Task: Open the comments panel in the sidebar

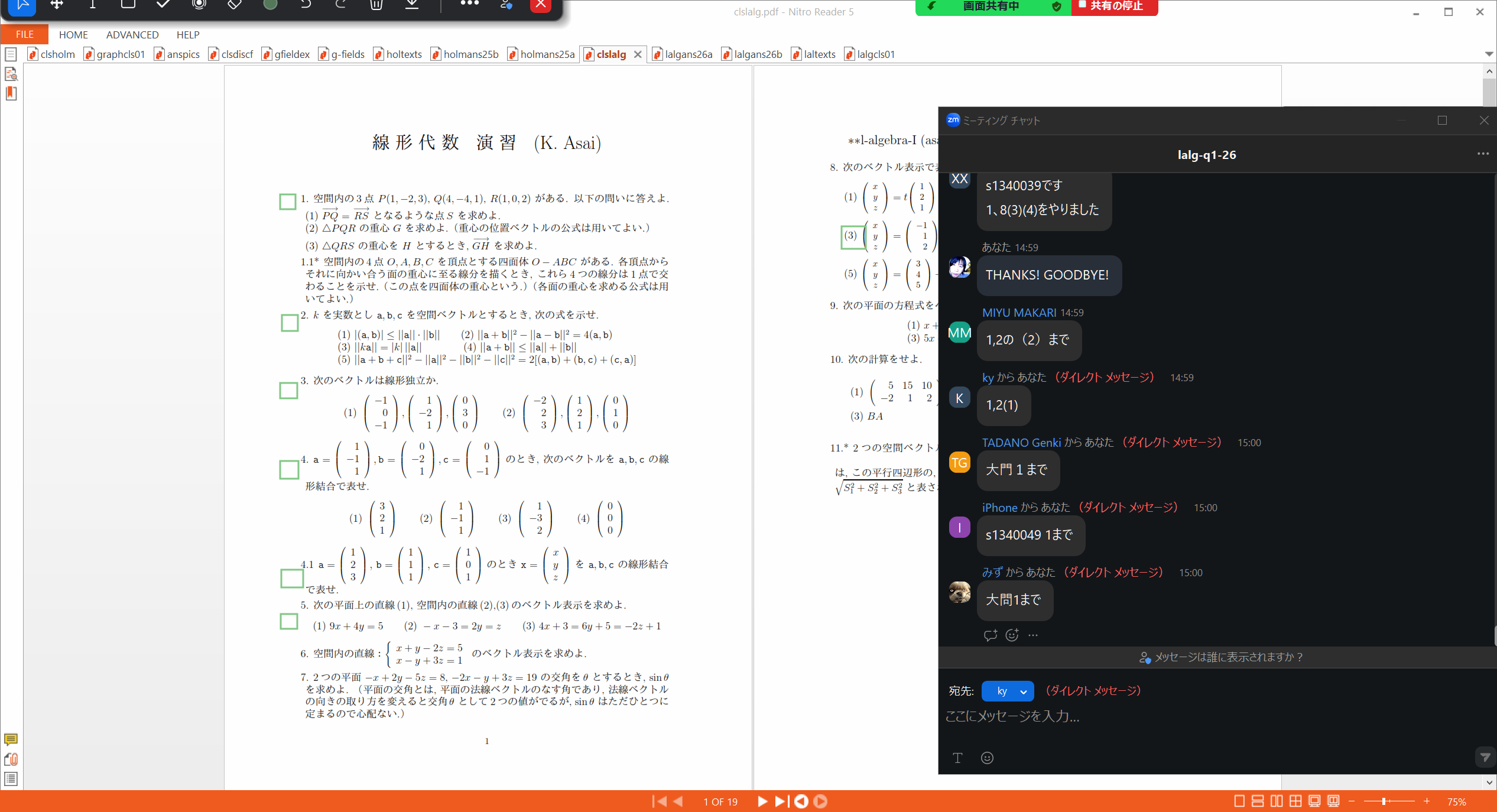Action: pyautogui.click(x=11, y=739)
